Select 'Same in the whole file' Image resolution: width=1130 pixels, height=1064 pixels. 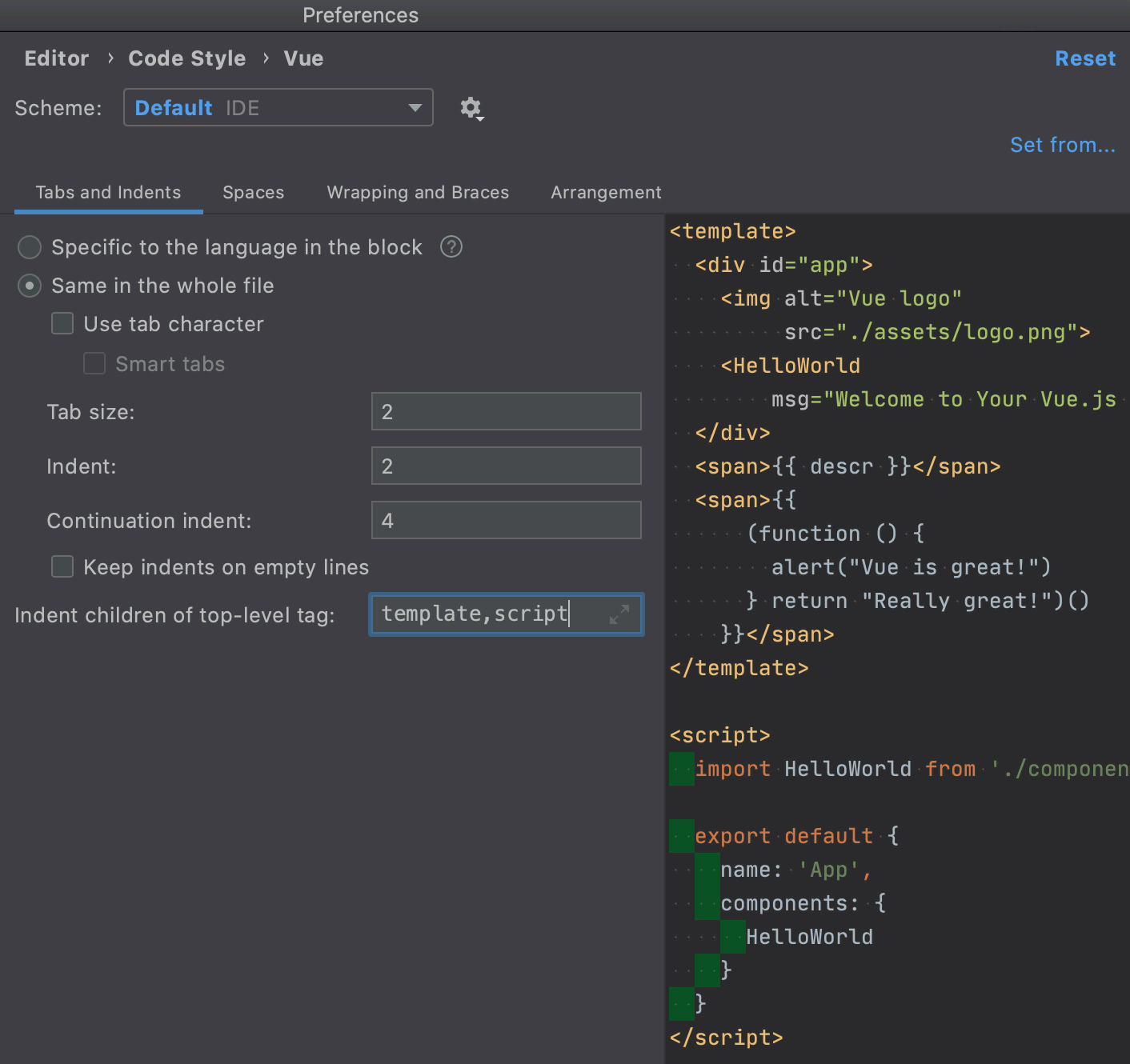(x=30, y=286)
